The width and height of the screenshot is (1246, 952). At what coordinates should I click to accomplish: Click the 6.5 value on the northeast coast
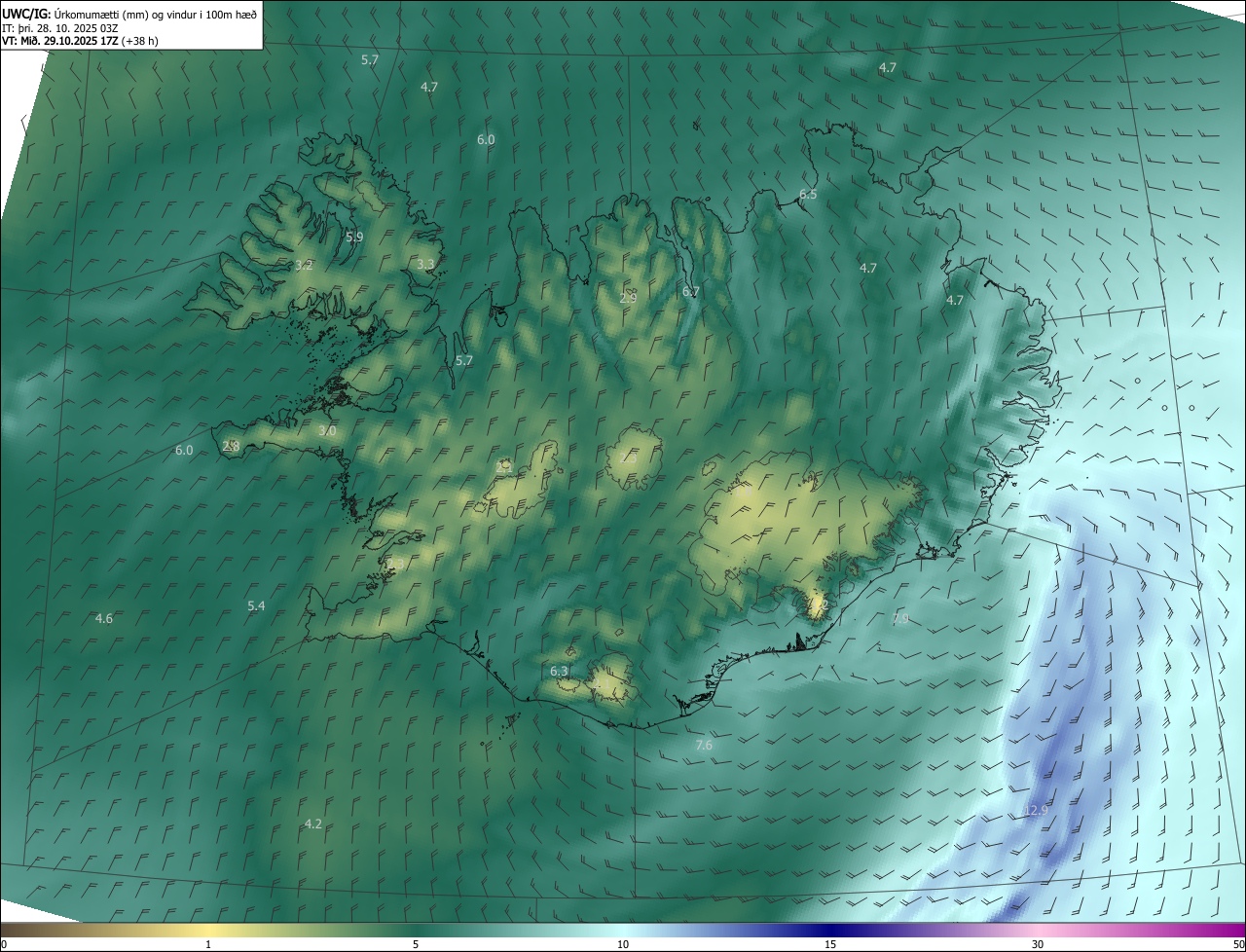click(808, 195)
